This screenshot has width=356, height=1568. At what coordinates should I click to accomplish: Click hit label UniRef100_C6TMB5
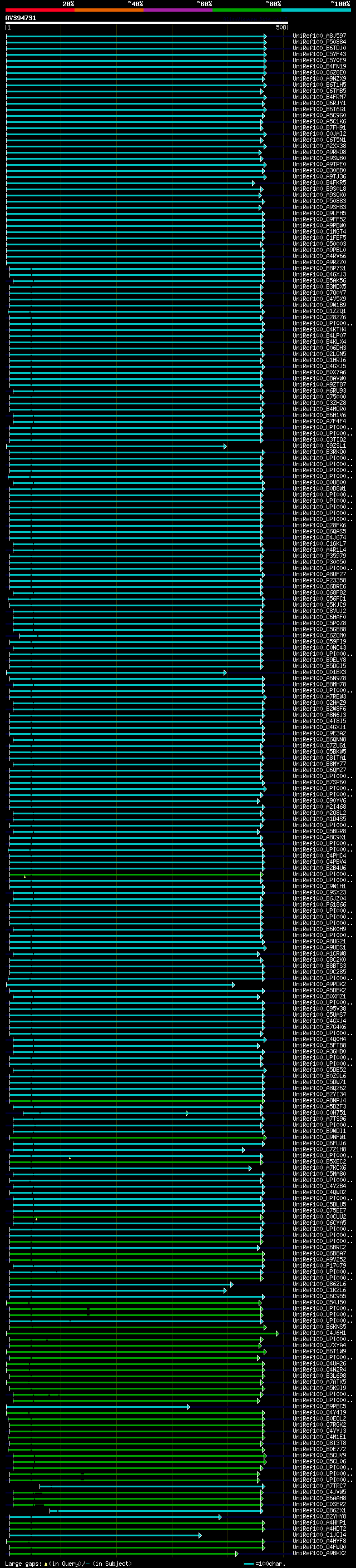(319, 91)
